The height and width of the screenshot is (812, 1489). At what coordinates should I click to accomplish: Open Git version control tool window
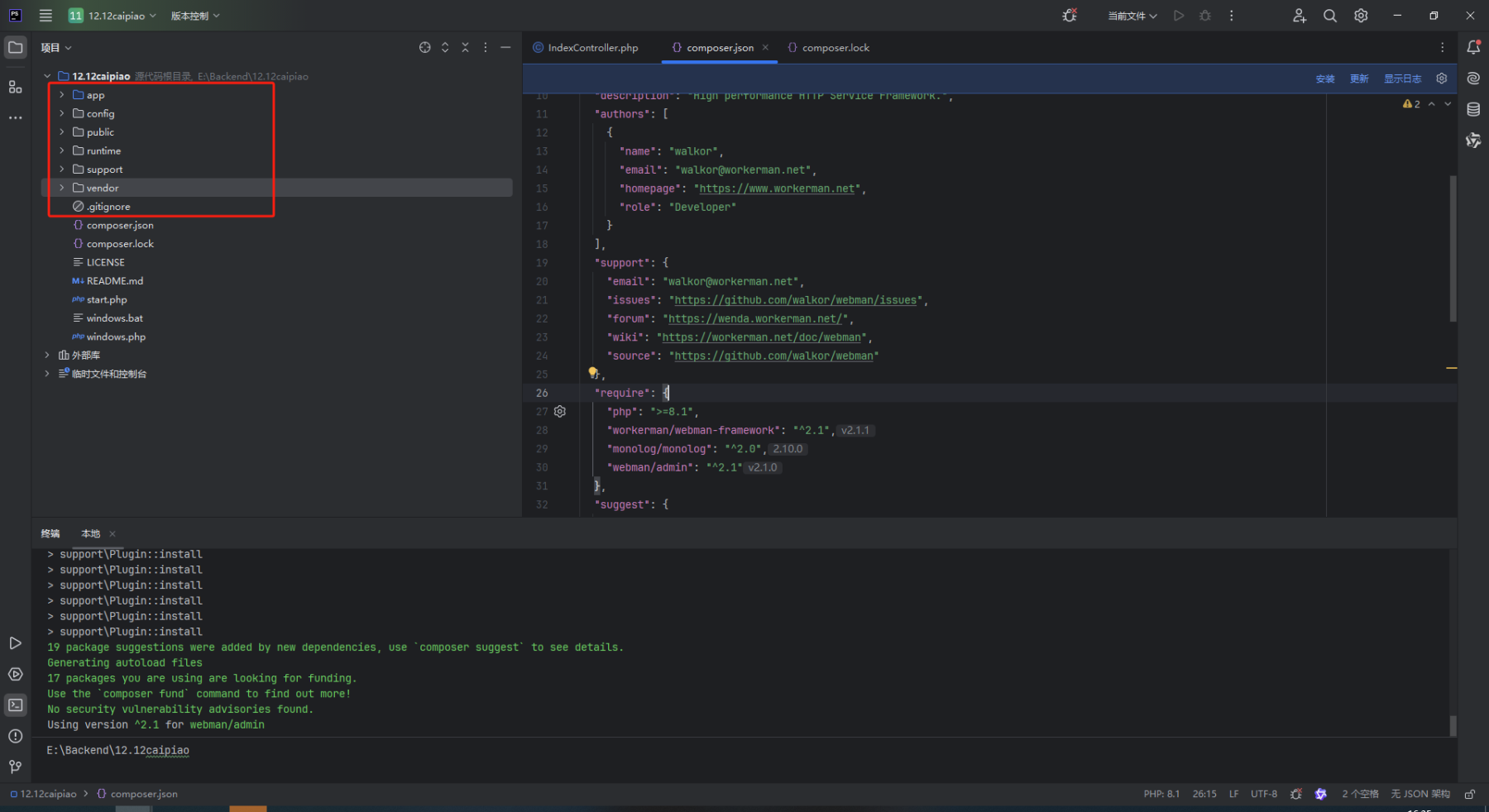[16, 767]
